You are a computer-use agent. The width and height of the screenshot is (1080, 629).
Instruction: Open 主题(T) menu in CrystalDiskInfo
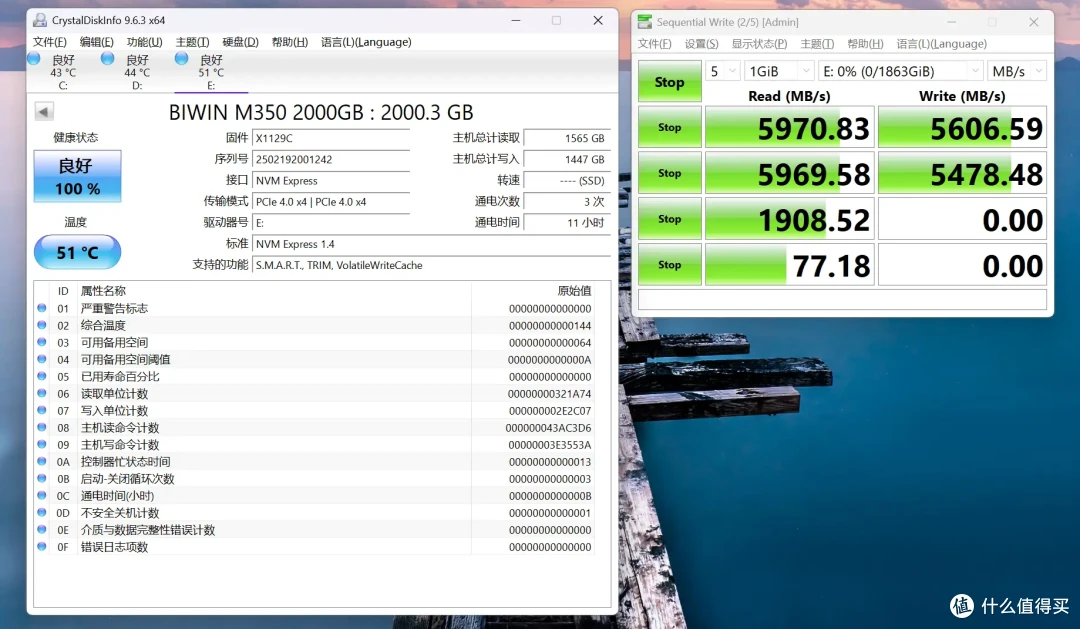pos(192,42)
